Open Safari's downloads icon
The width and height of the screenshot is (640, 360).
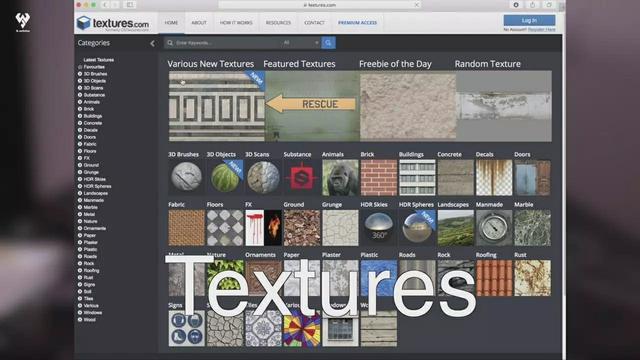pyautogui.click(x=516, y=5)
